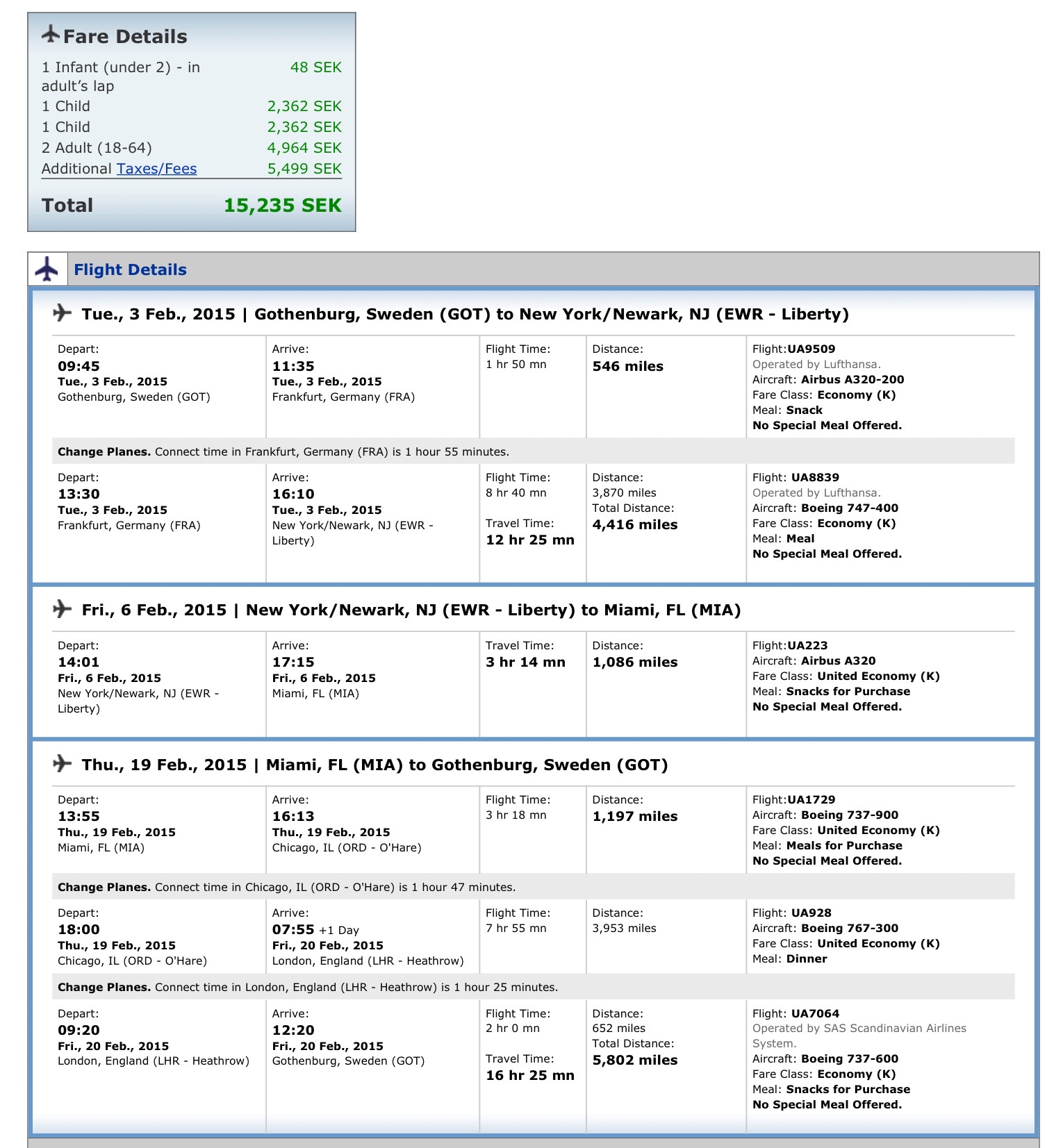Select the Tue., 3 Feb. Gothenburg to Newark heading

point(465,315)
